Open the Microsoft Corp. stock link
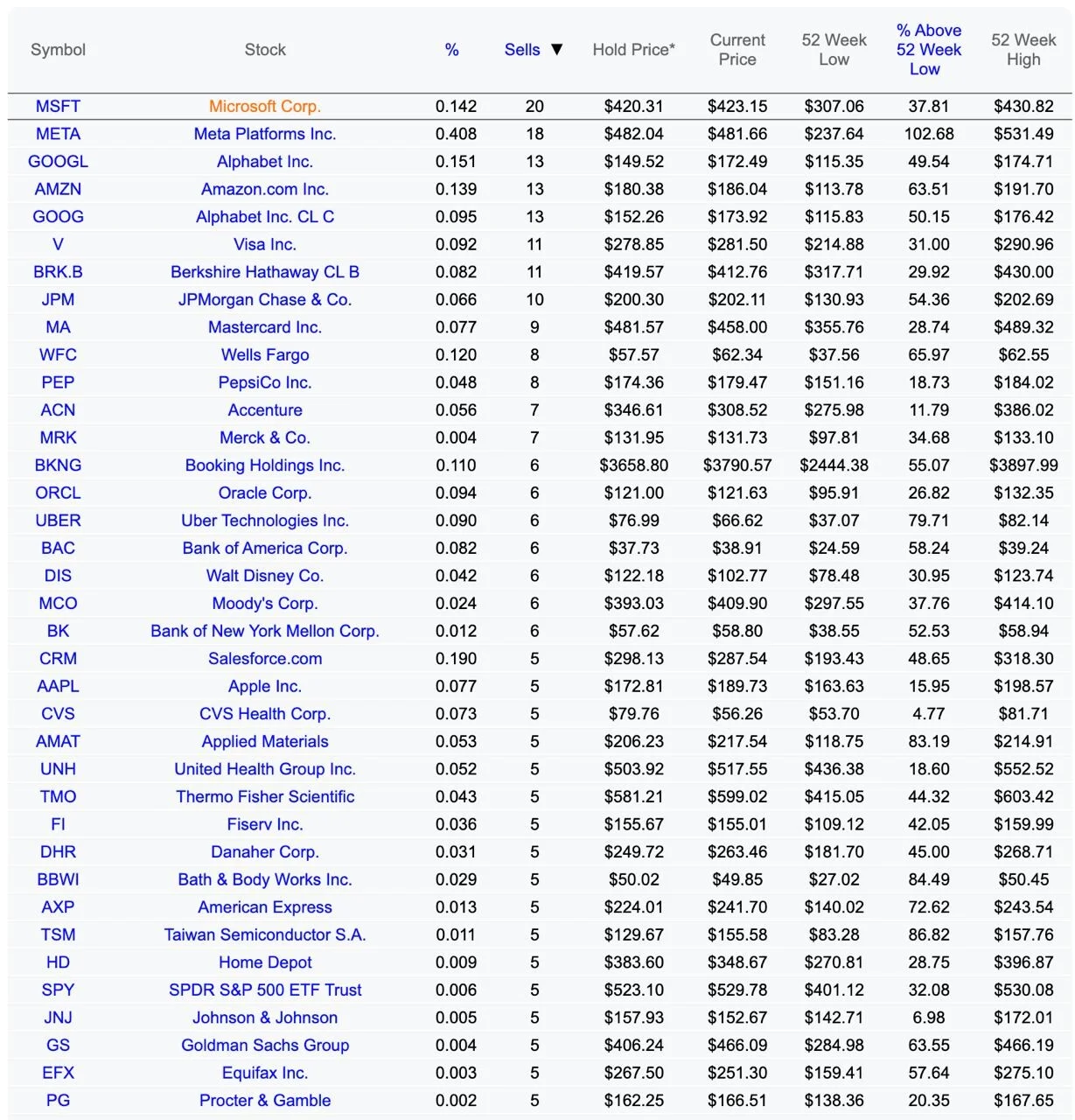This screenshot has height=1120, width=1075. click(265, 106)
